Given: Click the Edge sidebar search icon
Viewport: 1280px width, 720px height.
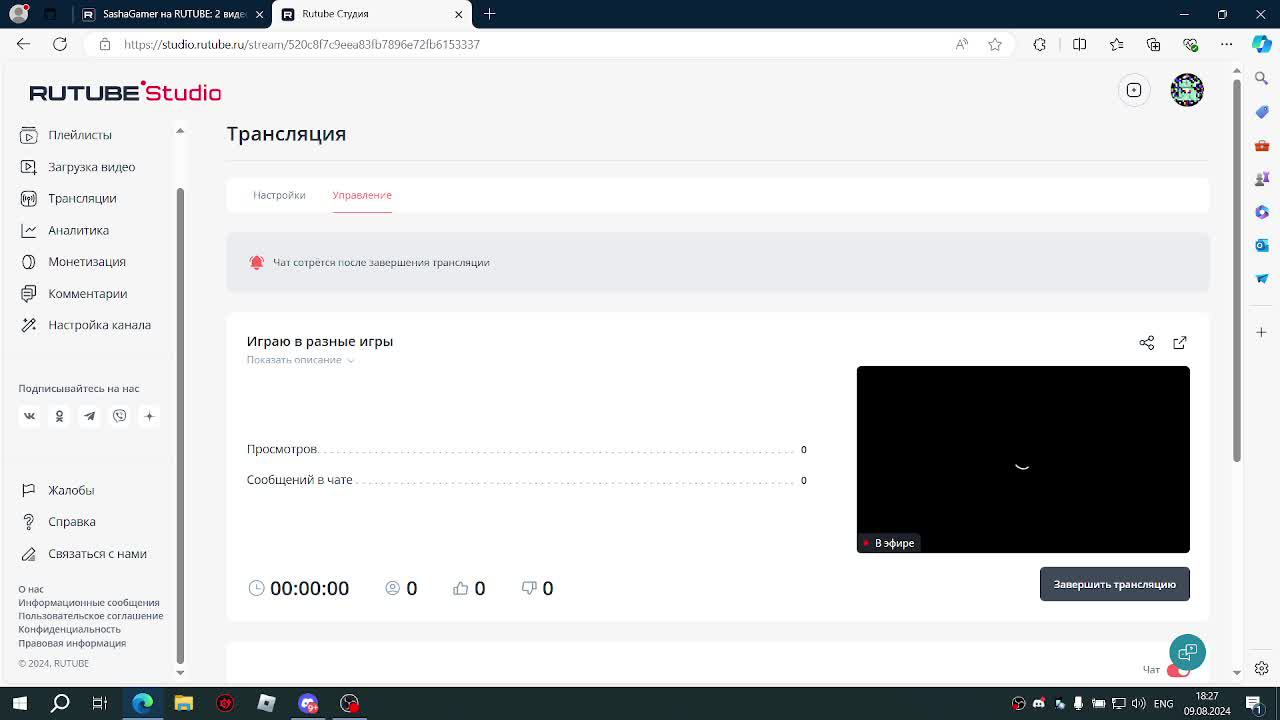Looking at the screenshot, I should 1262,78.
